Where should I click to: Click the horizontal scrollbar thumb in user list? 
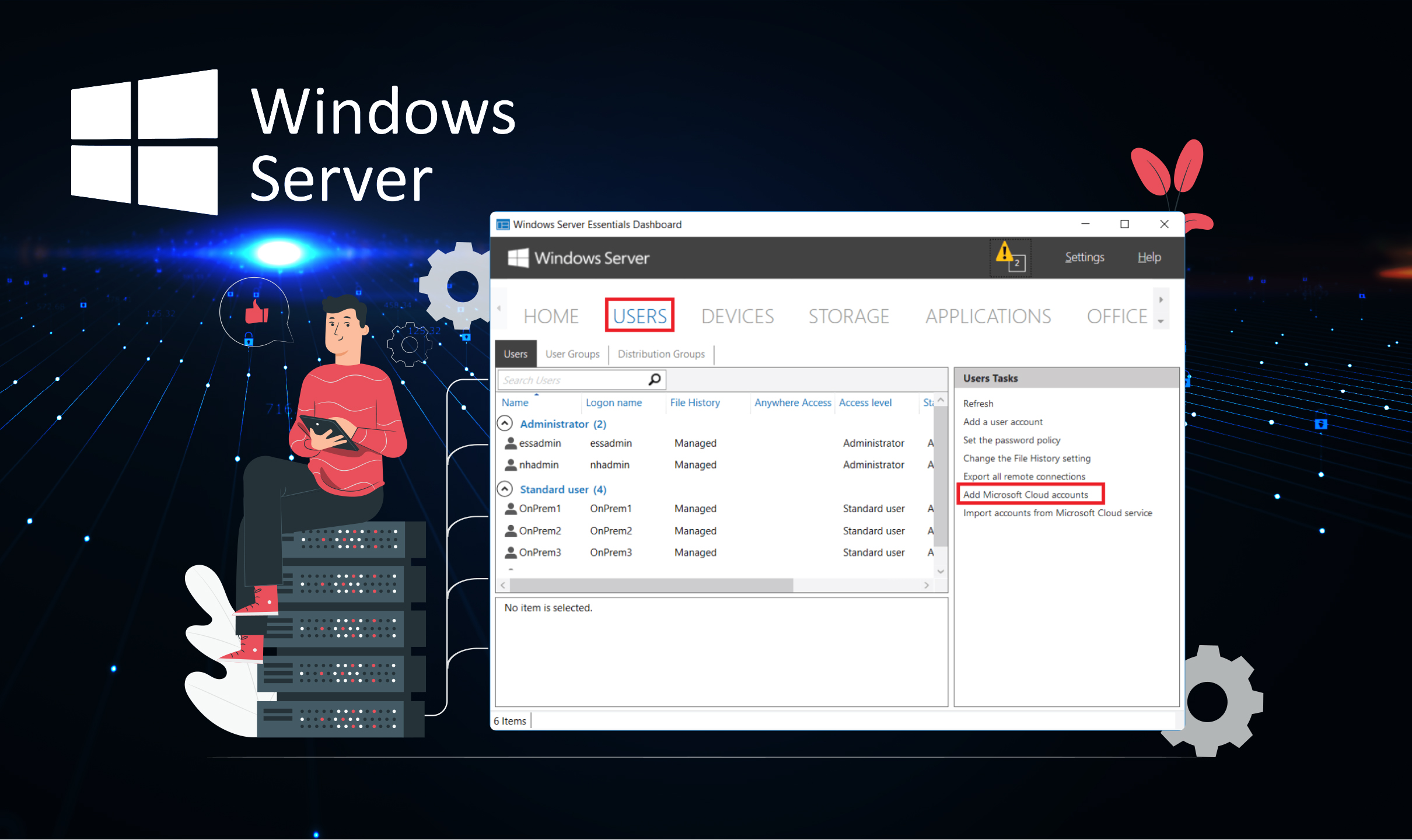point(651,584)
